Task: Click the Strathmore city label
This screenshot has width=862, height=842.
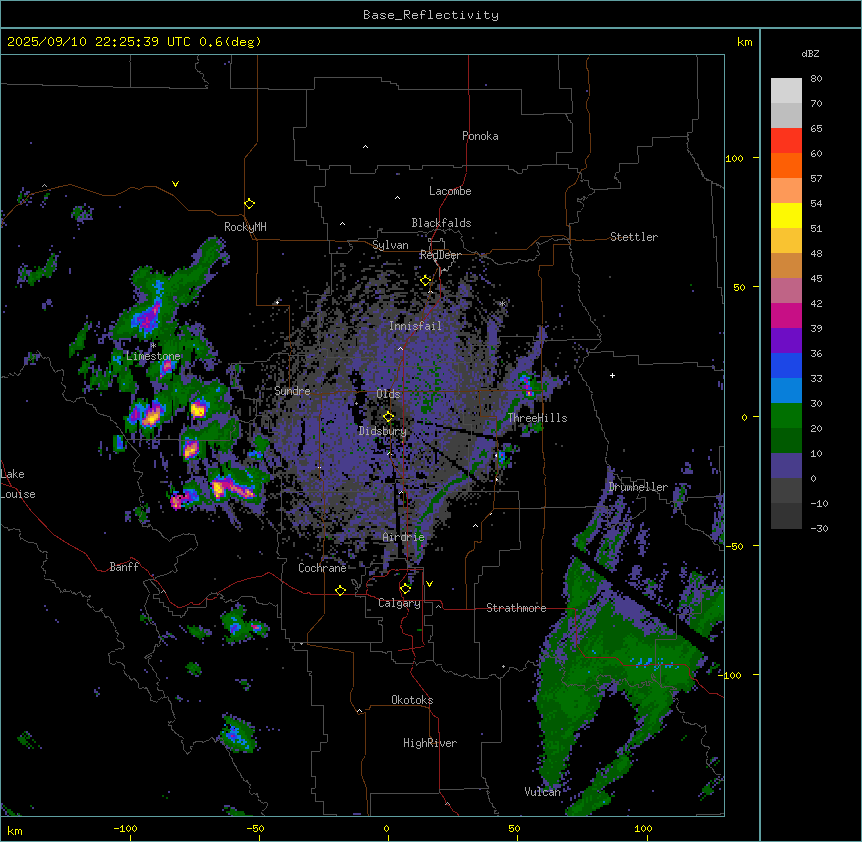Action: [516, 608]
